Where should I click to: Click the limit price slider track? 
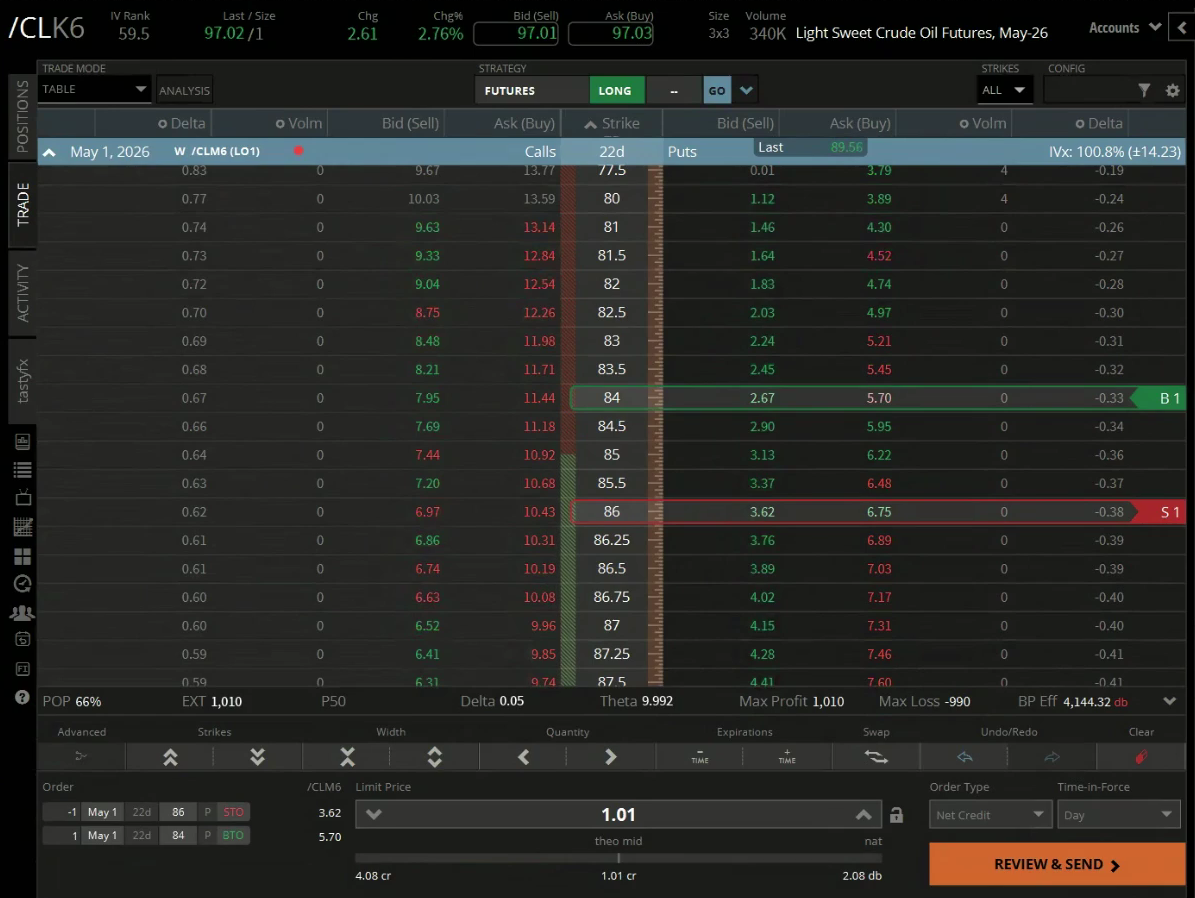click(x=618, y=858)
